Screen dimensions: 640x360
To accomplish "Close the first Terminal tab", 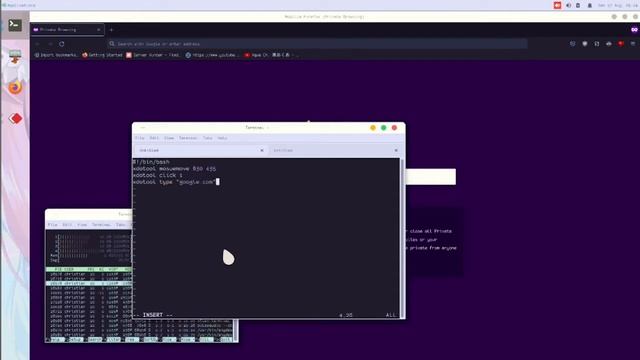I will [x=262, y=150].
